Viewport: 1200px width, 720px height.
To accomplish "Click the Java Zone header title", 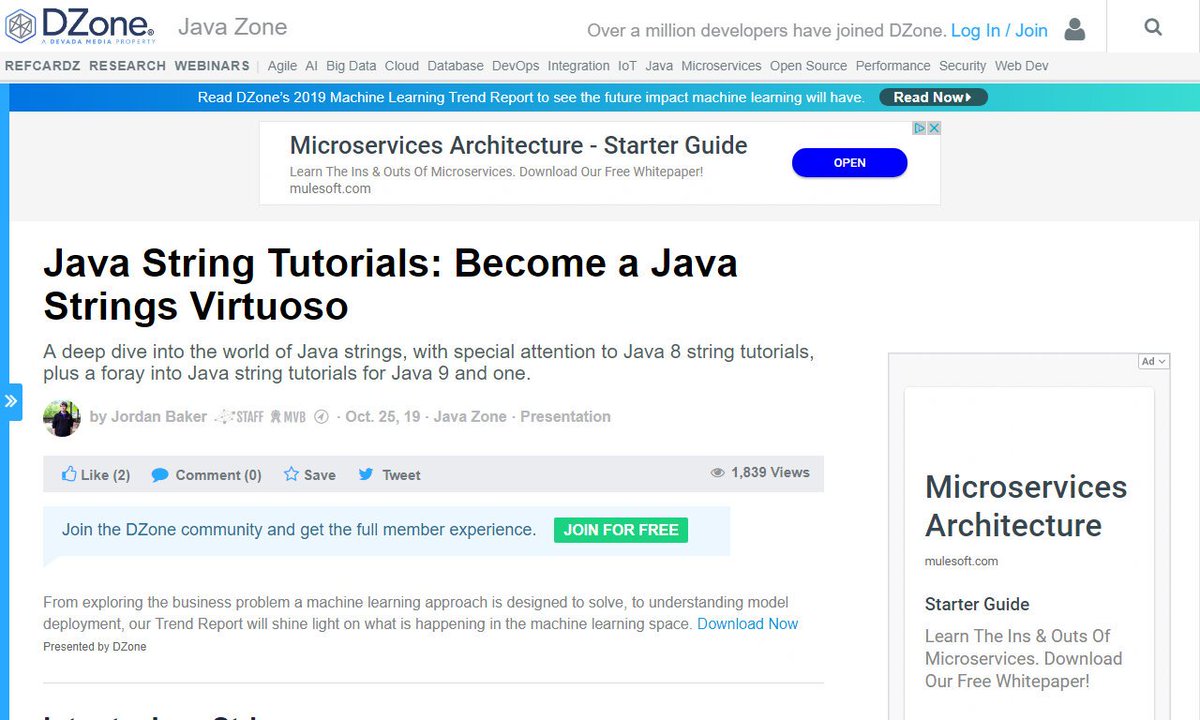I will tap(232, 27).
